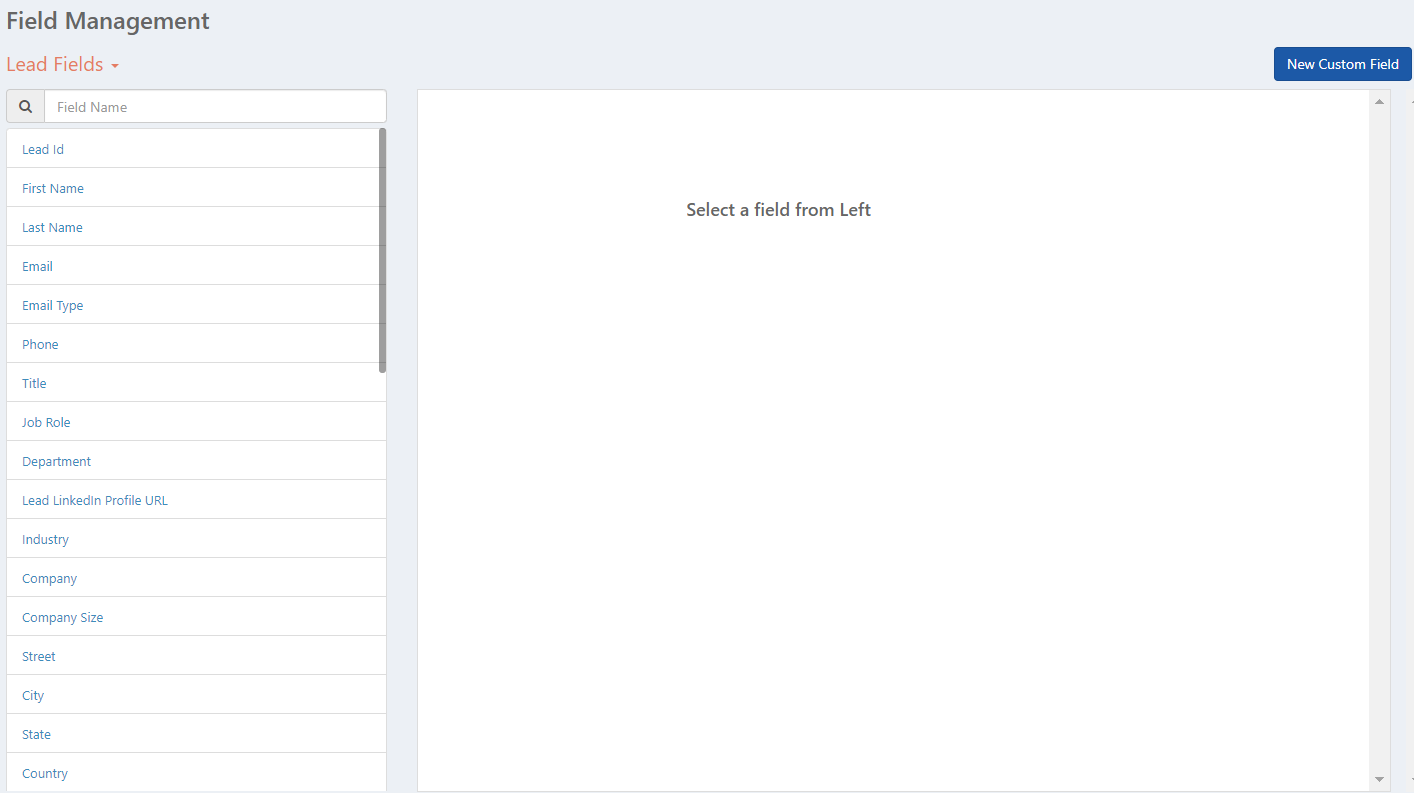Choose the Phone field
The height and width of the screenshot is (793, 1414).
[196, 344]
